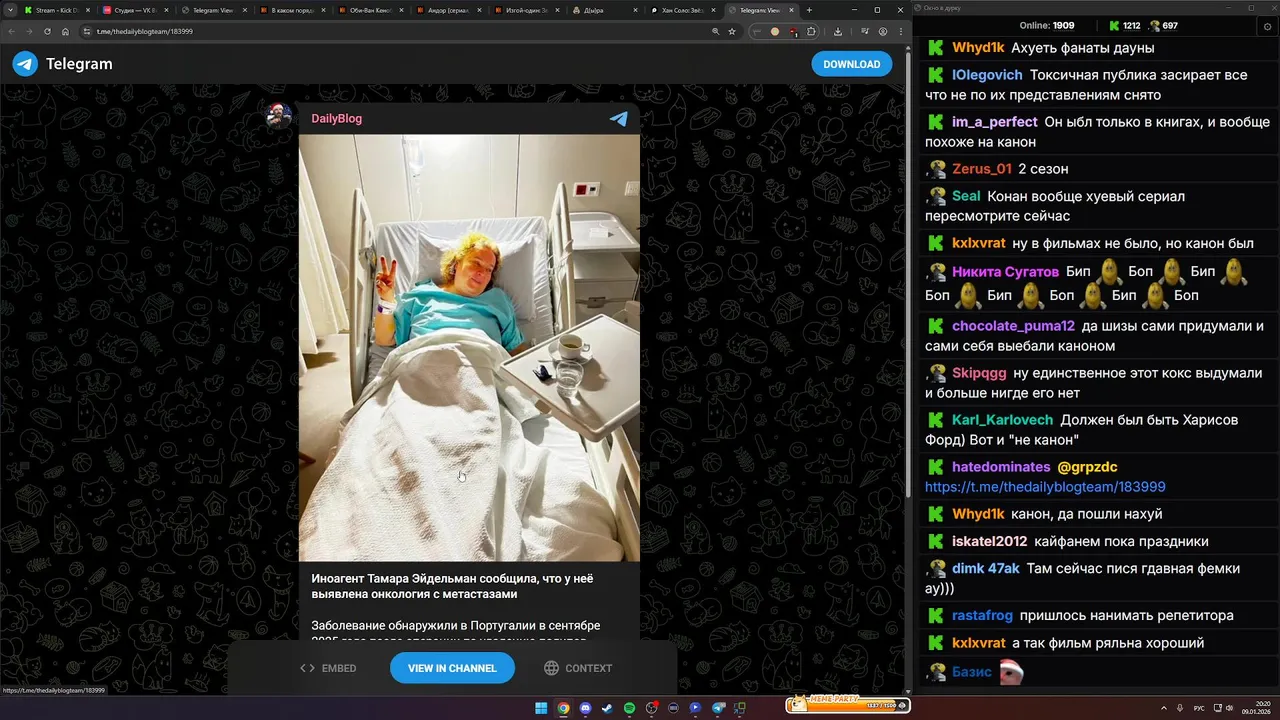
Task: Click the browser home icon
Action: pyautogui.click(x=65, y=31)
